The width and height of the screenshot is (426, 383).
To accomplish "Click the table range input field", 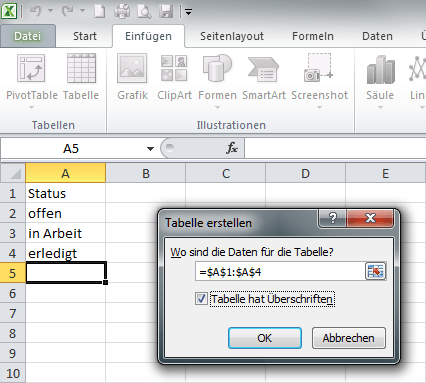I will 280,272.
